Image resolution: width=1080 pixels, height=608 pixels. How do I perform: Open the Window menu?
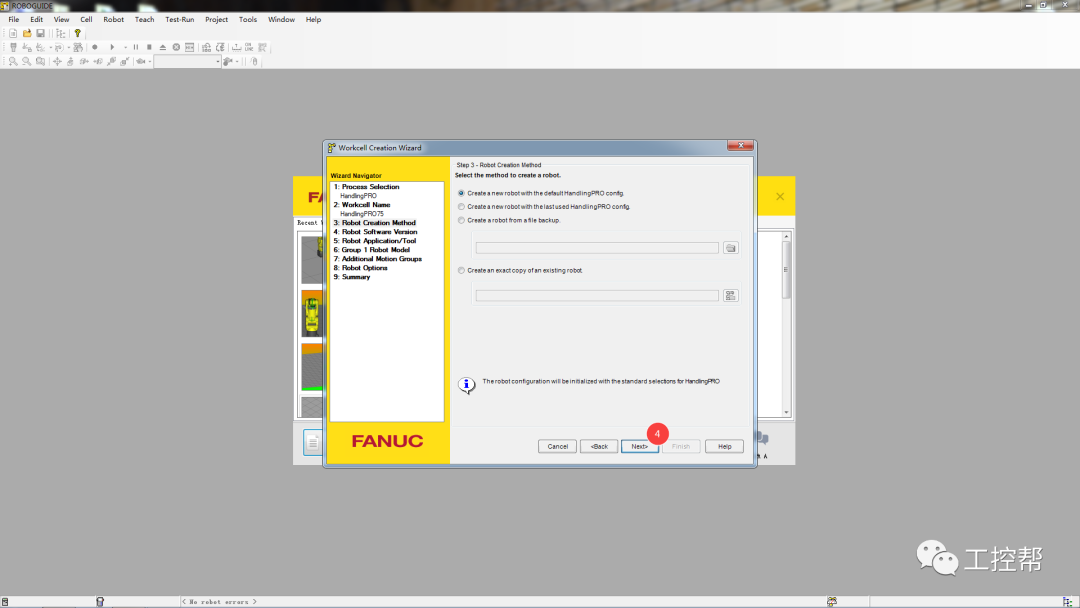[281, 19]
